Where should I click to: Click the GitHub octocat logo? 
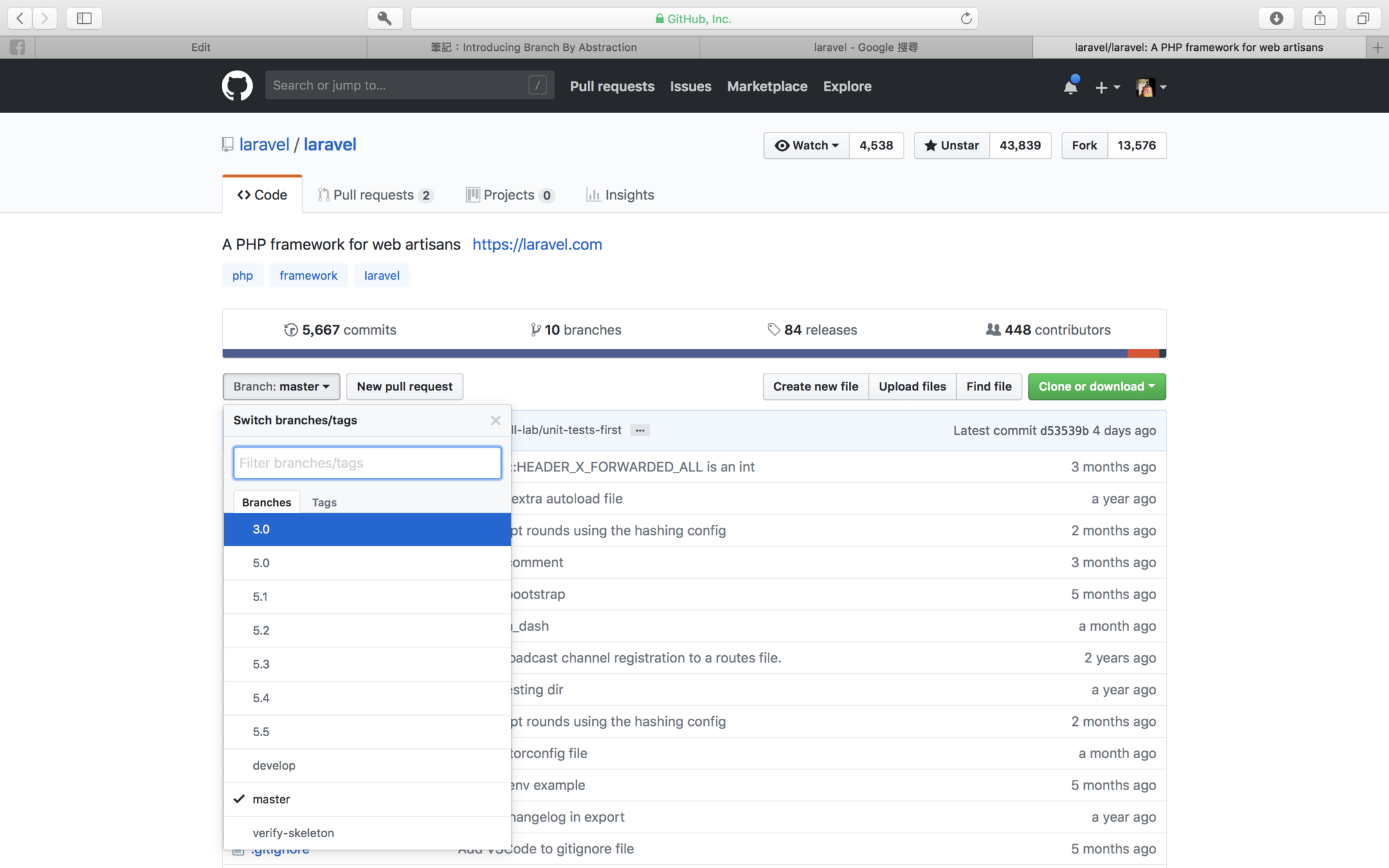point(237,86)
